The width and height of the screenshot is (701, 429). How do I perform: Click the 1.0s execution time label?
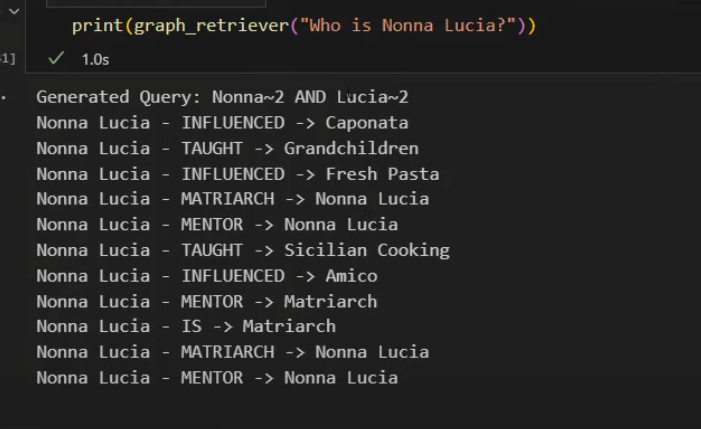(x=95, y=60)
